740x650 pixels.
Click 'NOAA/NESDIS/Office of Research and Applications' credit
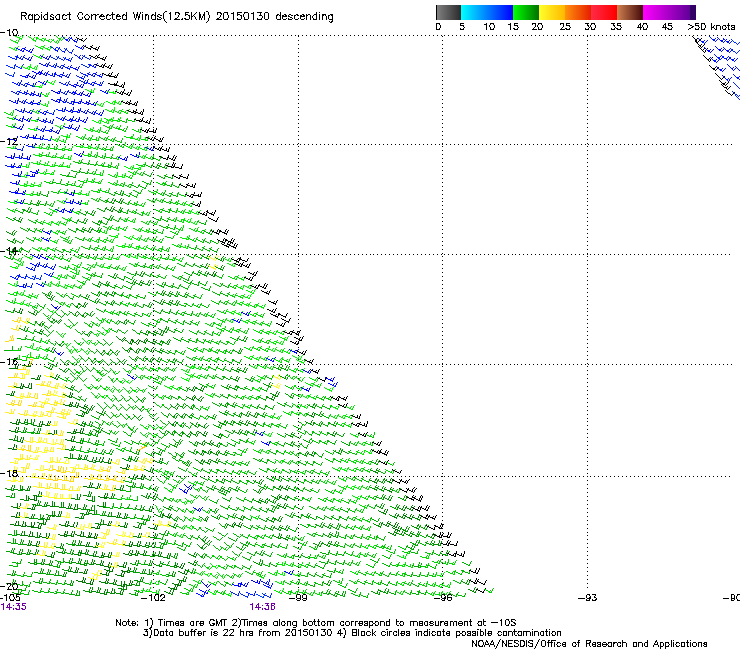tap(589, 644)
